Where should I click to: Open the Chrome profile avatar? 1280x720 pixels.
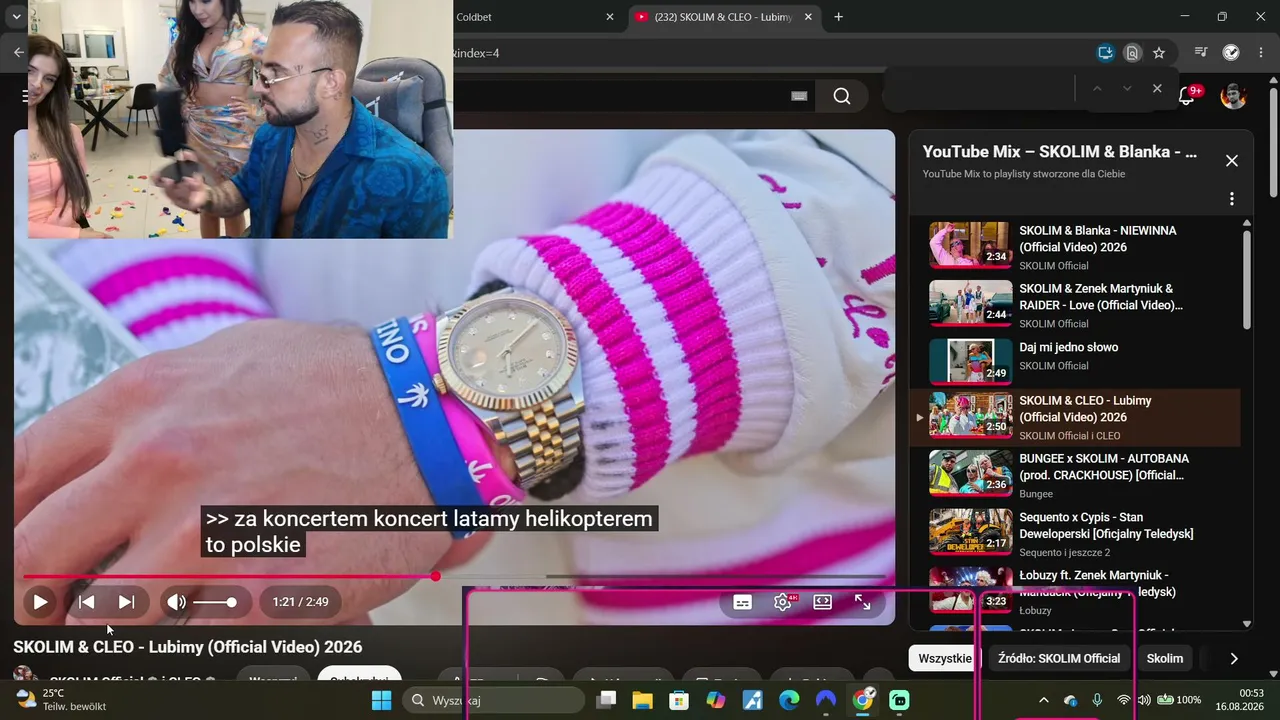pos(1231,53)
